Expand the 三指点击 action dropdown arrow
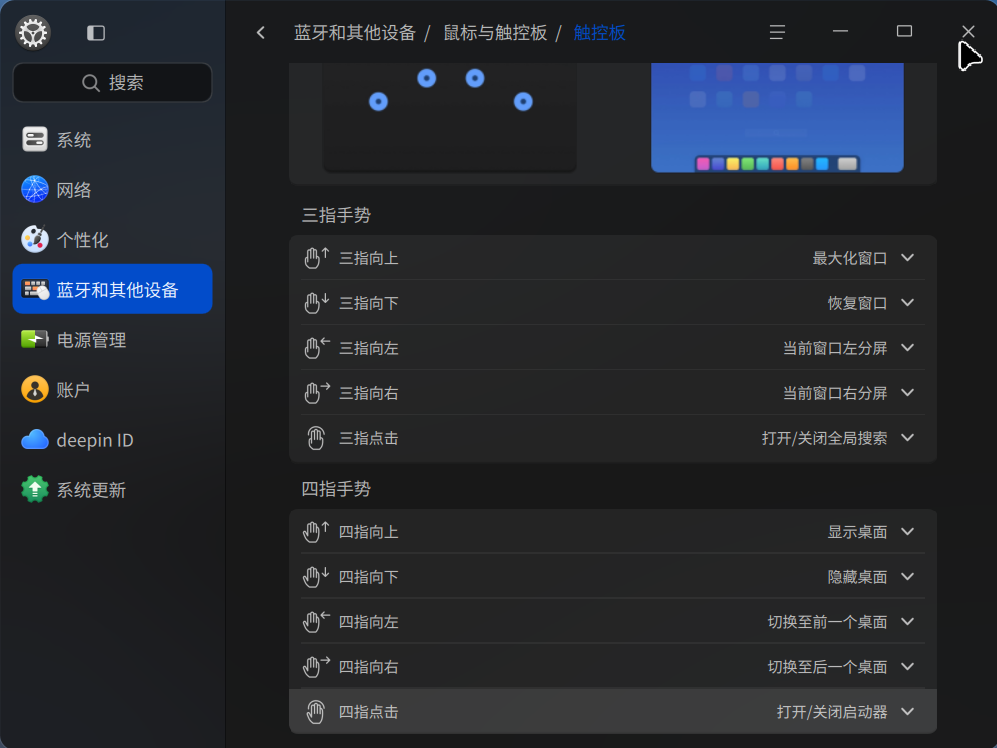Viewport: 997px width, 748px height. [x=907, y=438]
